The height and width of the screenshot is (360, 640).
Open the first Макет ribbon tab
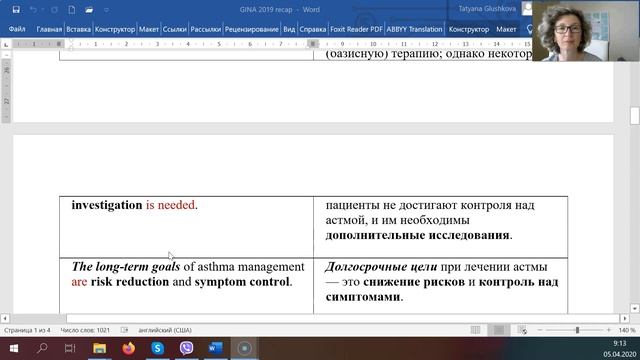click(x=149, y=29)
